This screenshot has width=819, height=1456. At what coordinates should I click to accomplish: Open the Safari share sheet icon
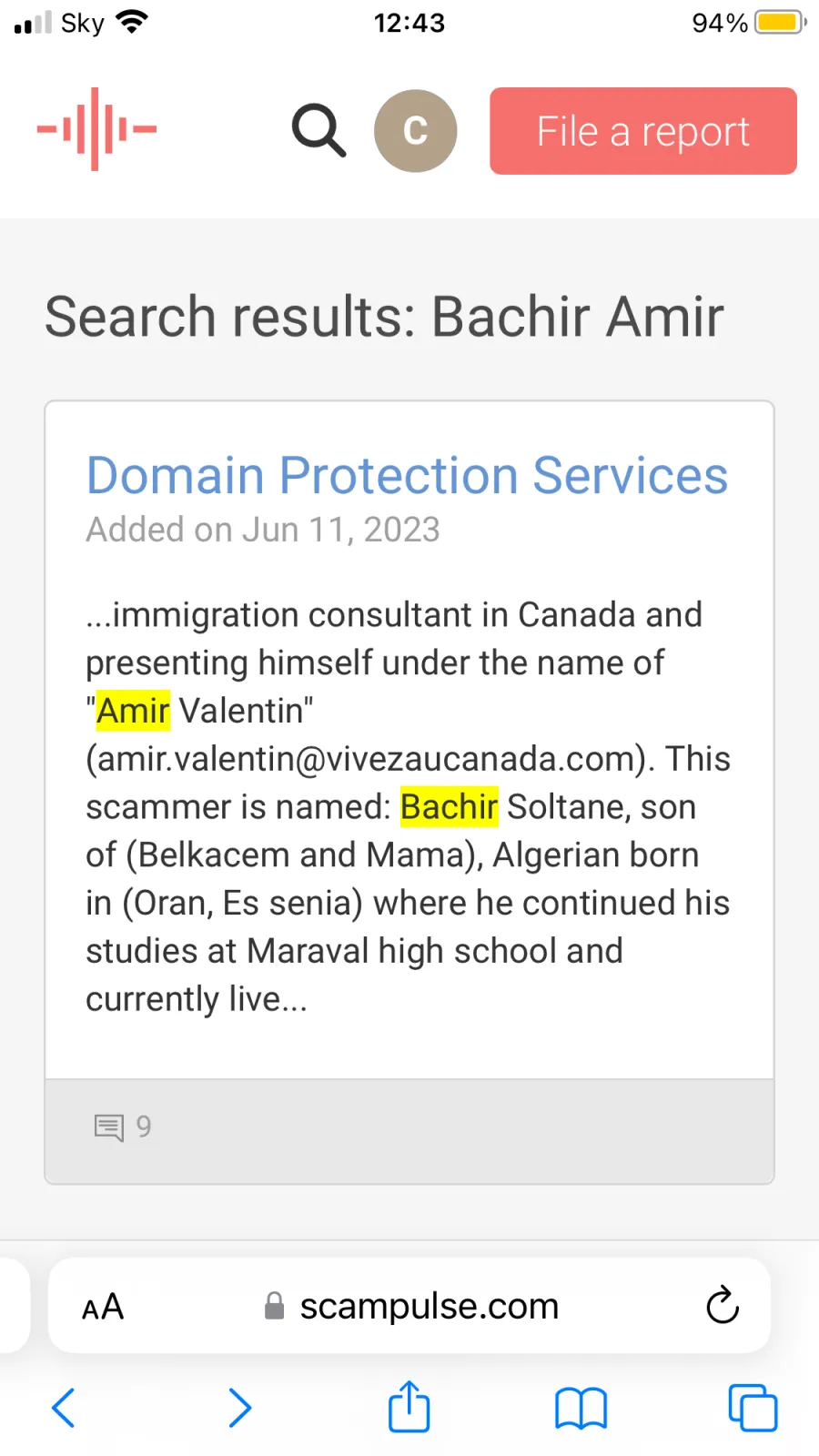(x=409, y=1406)
